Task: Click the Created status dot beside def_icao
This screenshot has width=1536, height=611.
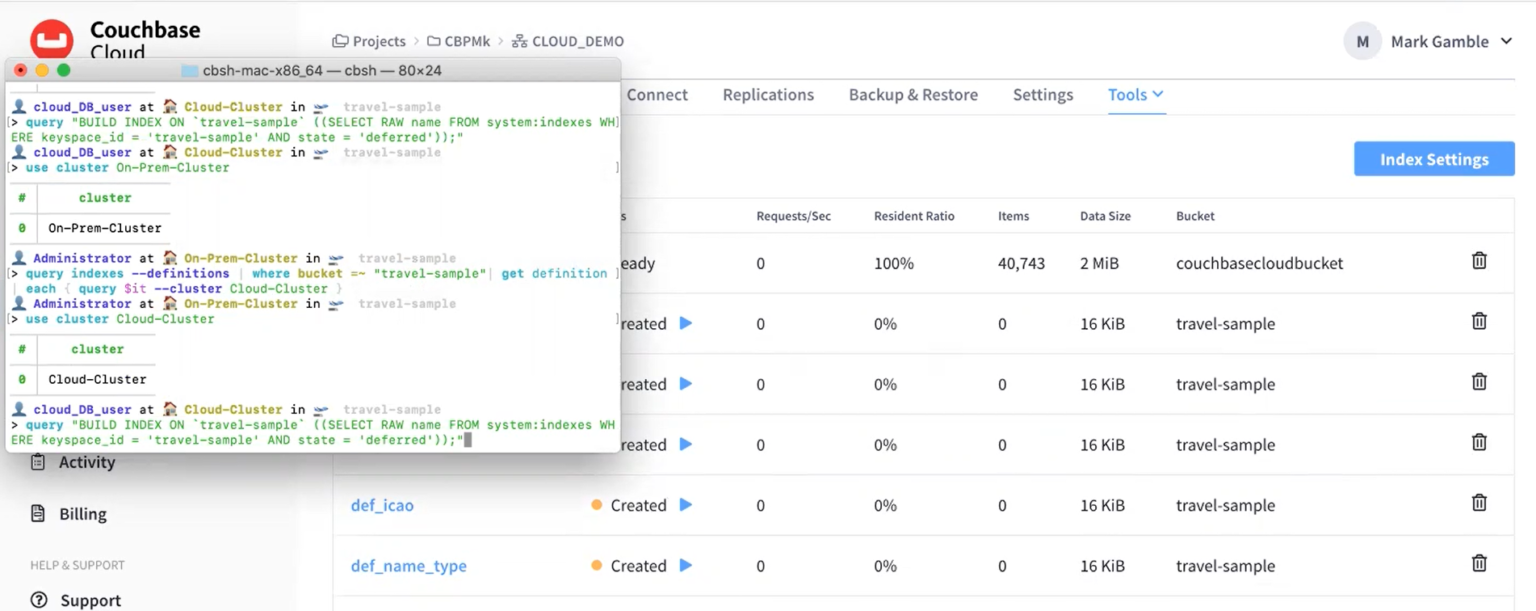Action: [600, 505]
